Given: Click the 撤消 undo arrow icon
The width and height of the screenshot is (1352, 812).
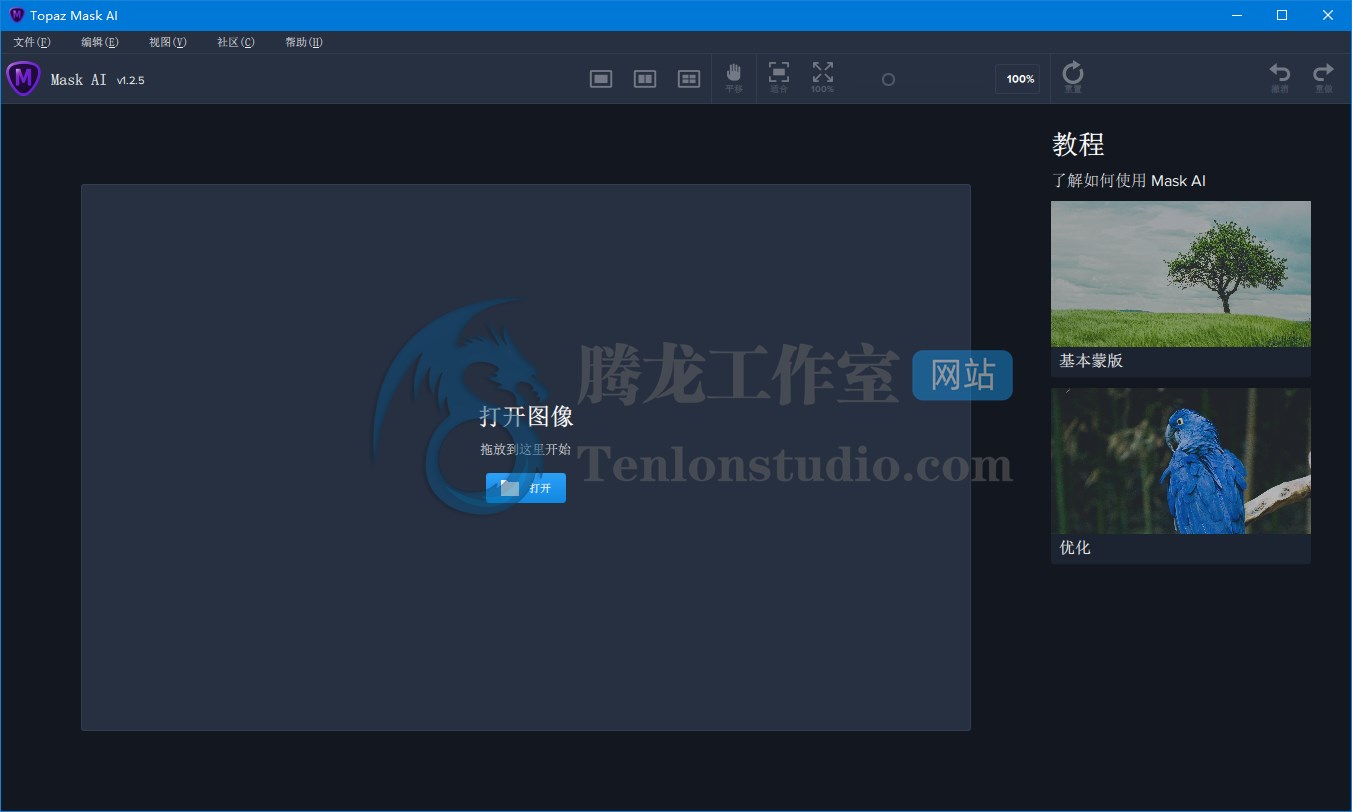Looking at the screenshot, I should click(1280, 78).
